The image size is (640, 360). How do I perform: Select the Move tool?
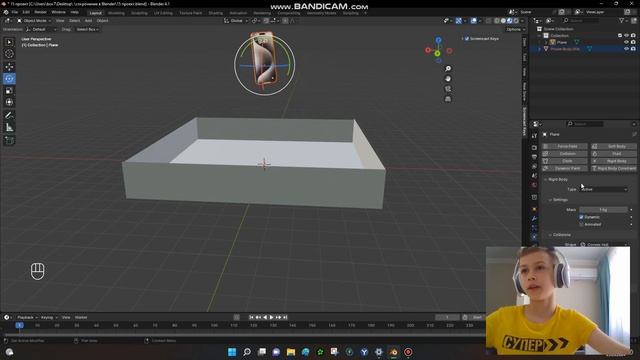pyautogui.click(x=9, y=67)
